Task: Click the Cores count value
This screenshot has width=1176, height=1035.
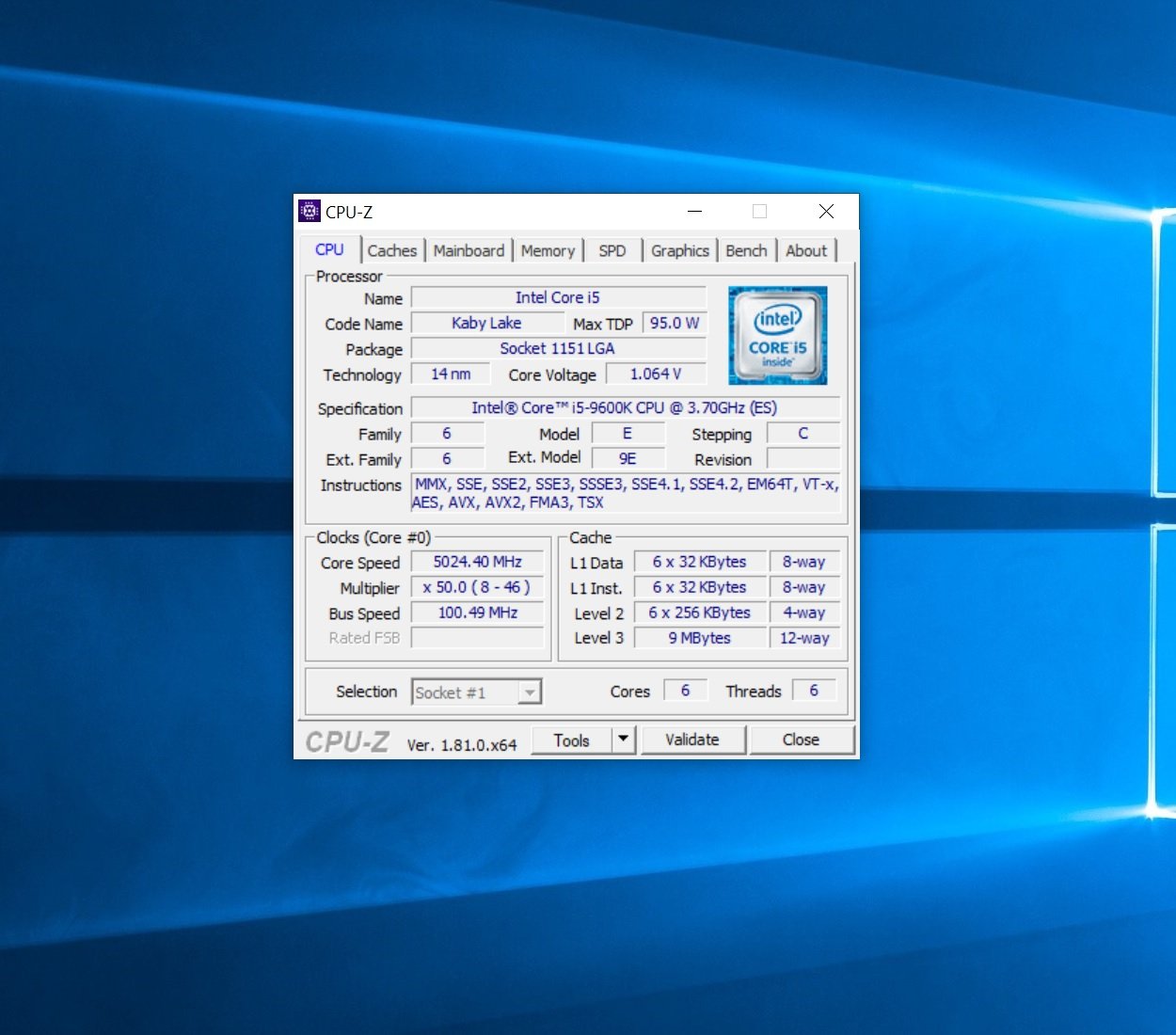Action: coord(685,691)
